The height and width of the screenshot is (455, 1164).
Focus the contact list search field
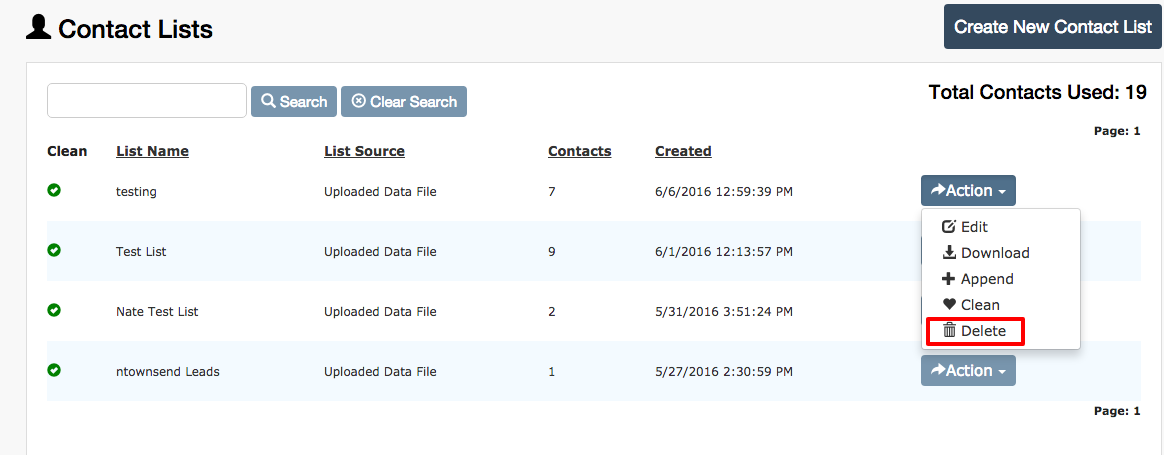point(147,100)
